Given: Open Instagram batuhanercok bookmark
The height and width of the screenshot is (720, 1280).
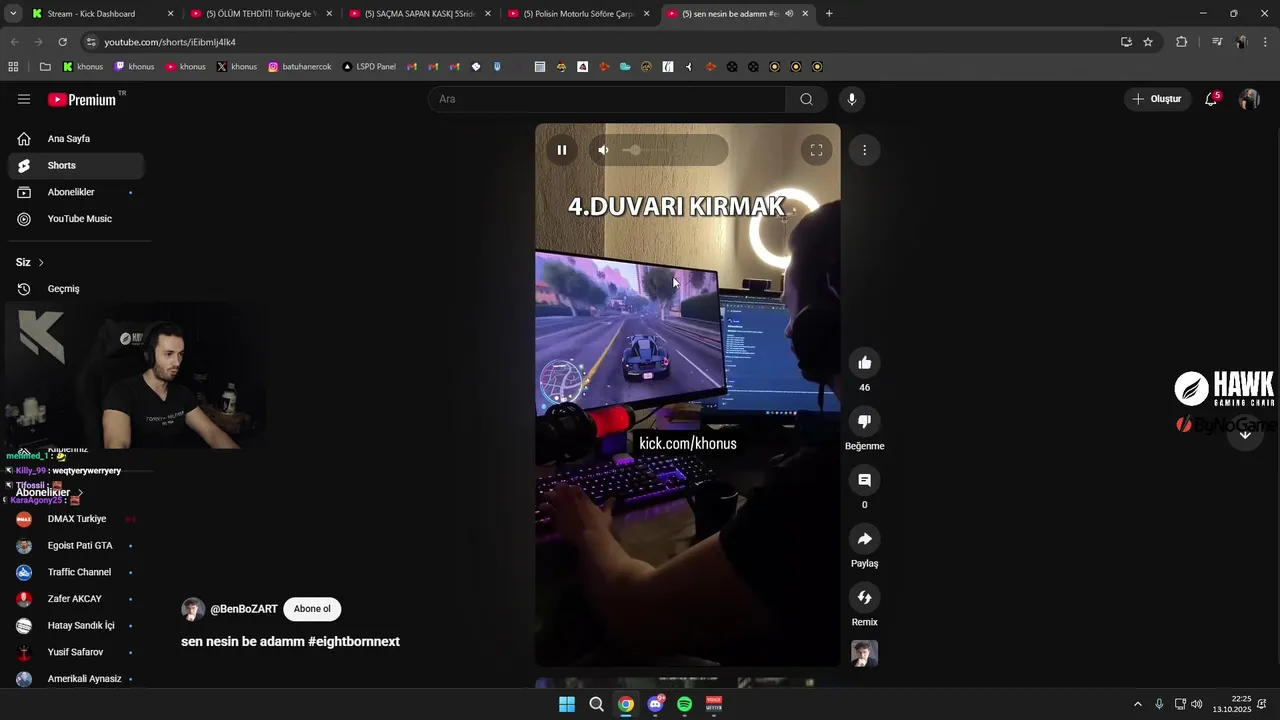Looking at the screenshot, I should 300,67.
